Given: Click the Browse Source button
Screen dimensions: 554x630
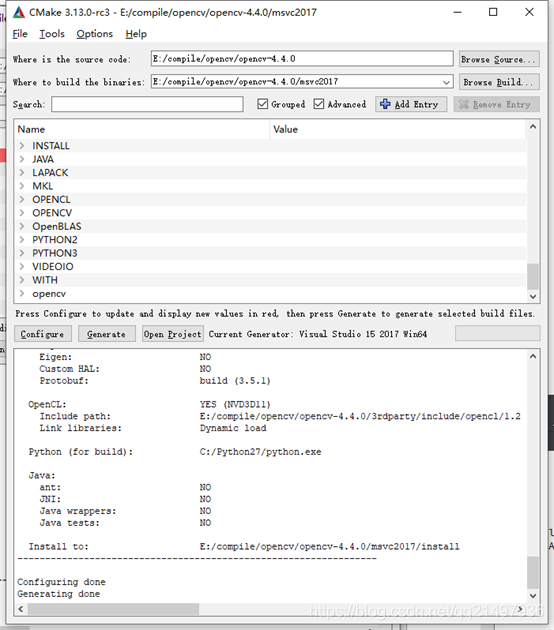Looking at the screenshot, I should [x=499, y=59].
